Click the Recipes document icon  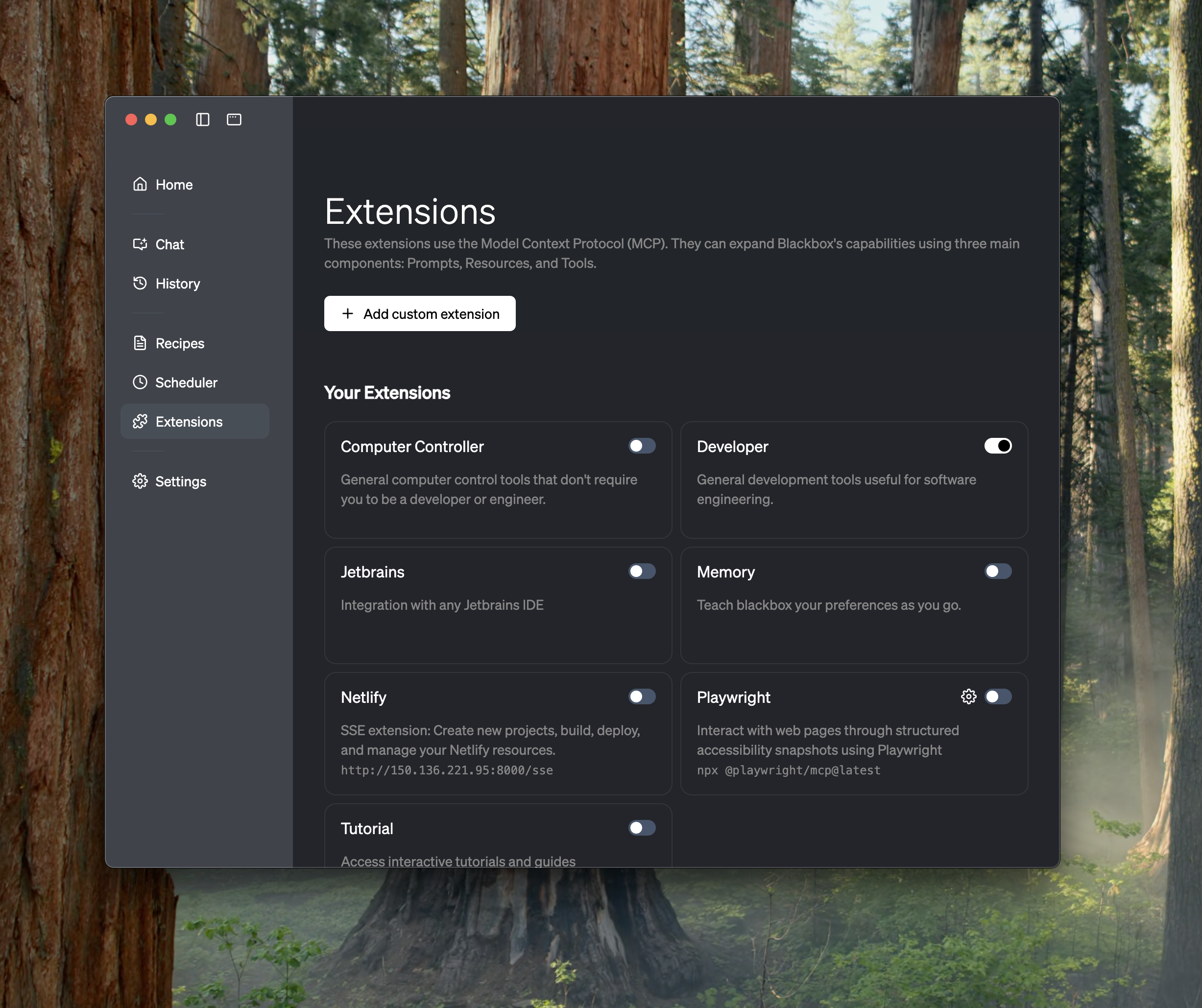140,343
